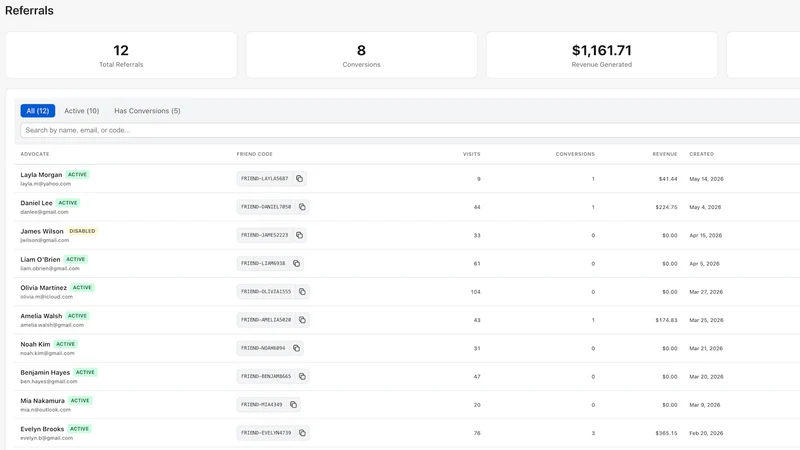
Task: Click the FRIEND-JAMES2223 code
Action: [264, 235]
